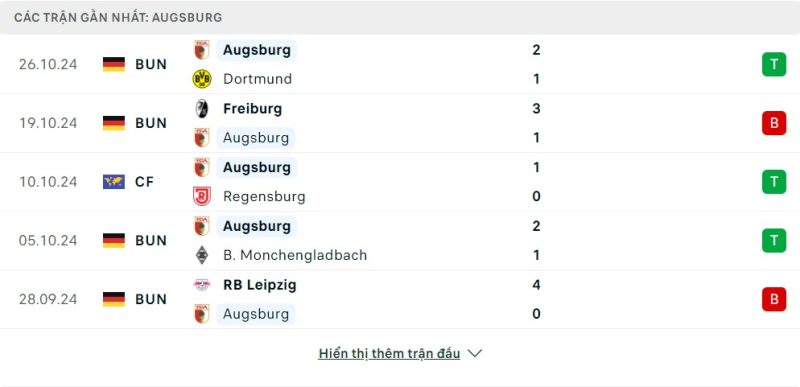Screen dimensions: 800x387
Task: Click the Dortmund club crest icon
Action: 202,79
